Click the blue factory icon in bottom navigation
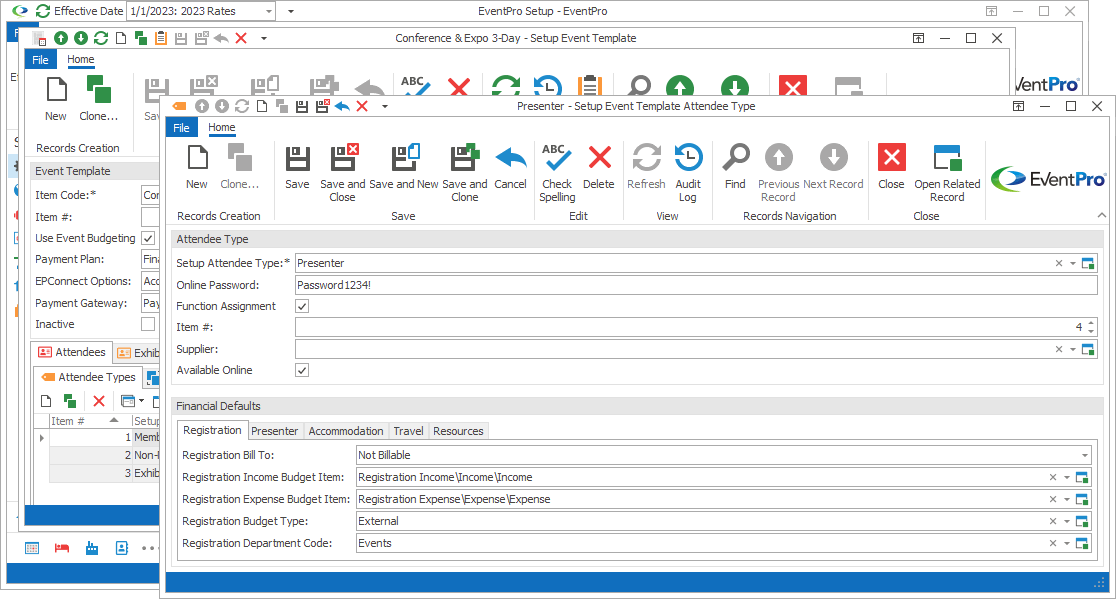 click(x=92, y=548)
